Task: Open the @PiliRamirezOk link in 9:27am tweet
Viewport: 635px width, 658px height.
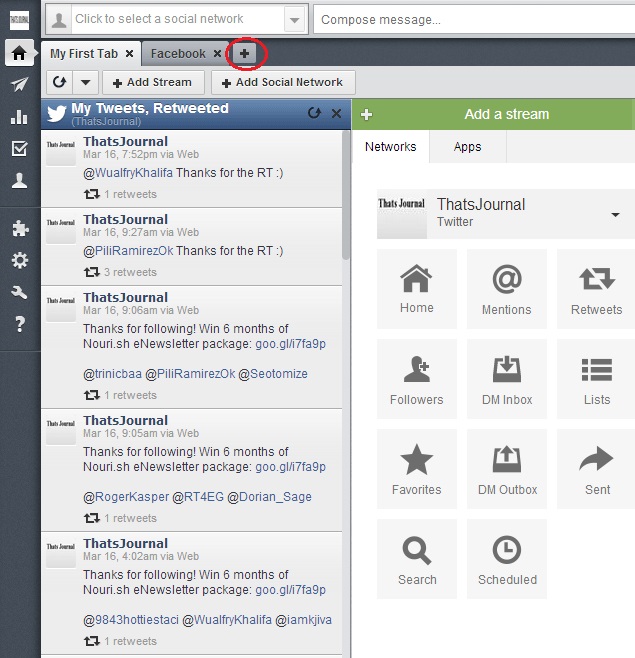Action: point(128,251)
